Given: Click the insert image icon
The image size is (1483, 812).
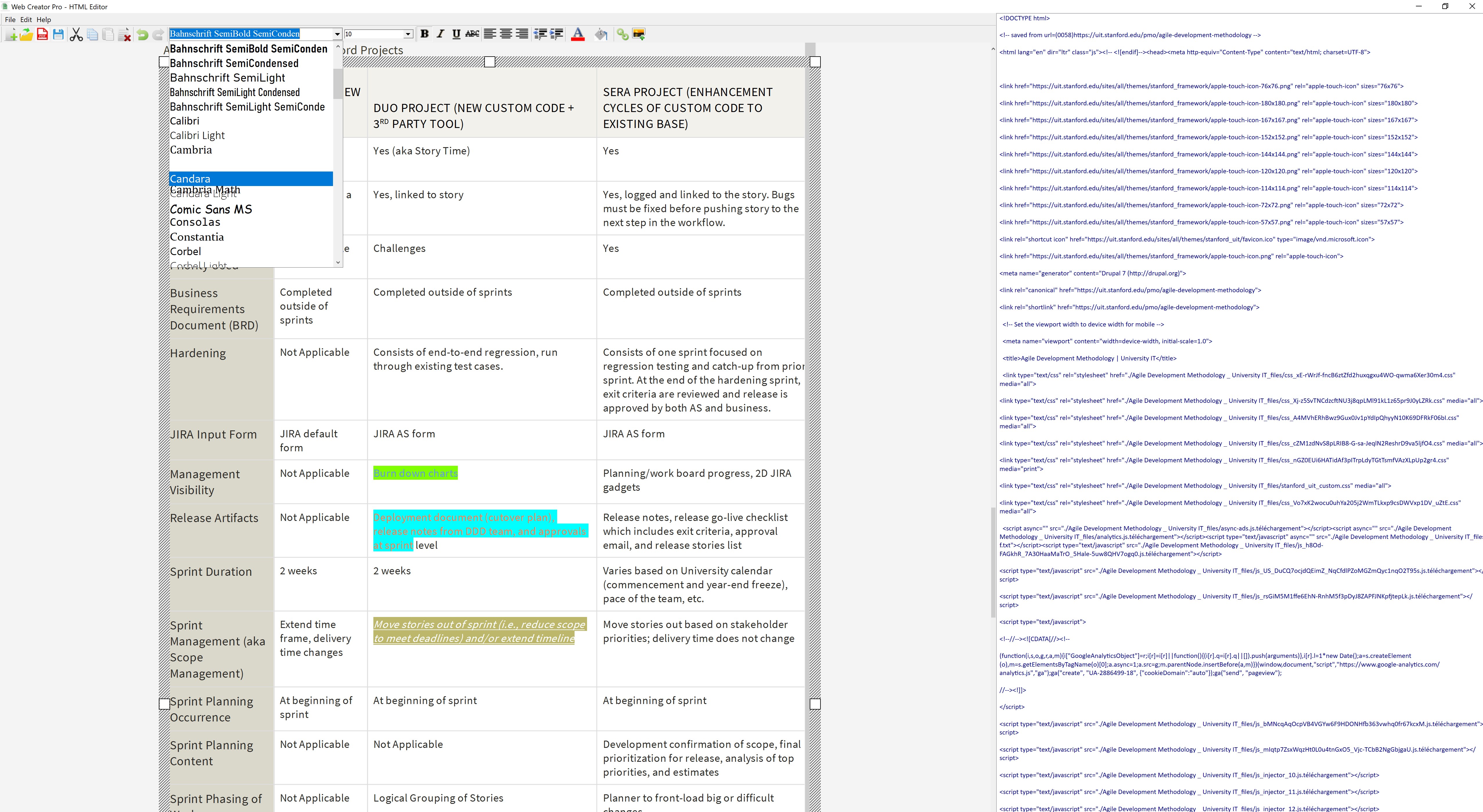Looking at the screenshot, I should click(638, 35).
